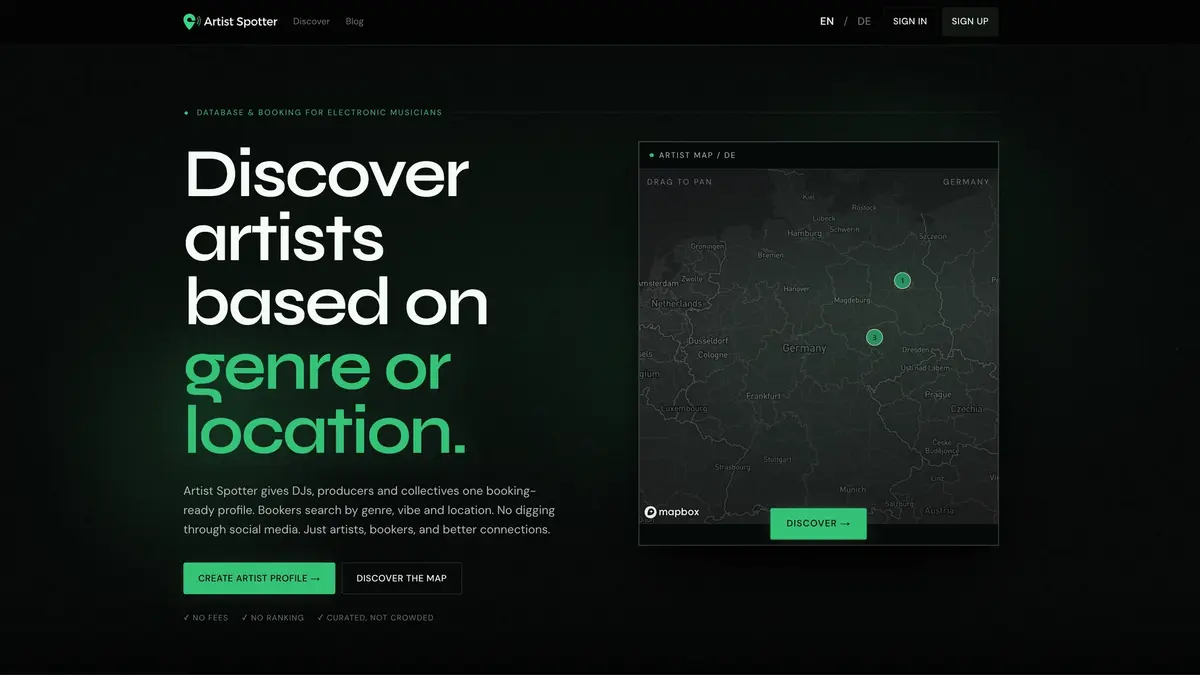Image resolution: width=1200 pixels, height=675 pixels.
Task: Click Strasbourg label on the map
Action: point(733,467)
